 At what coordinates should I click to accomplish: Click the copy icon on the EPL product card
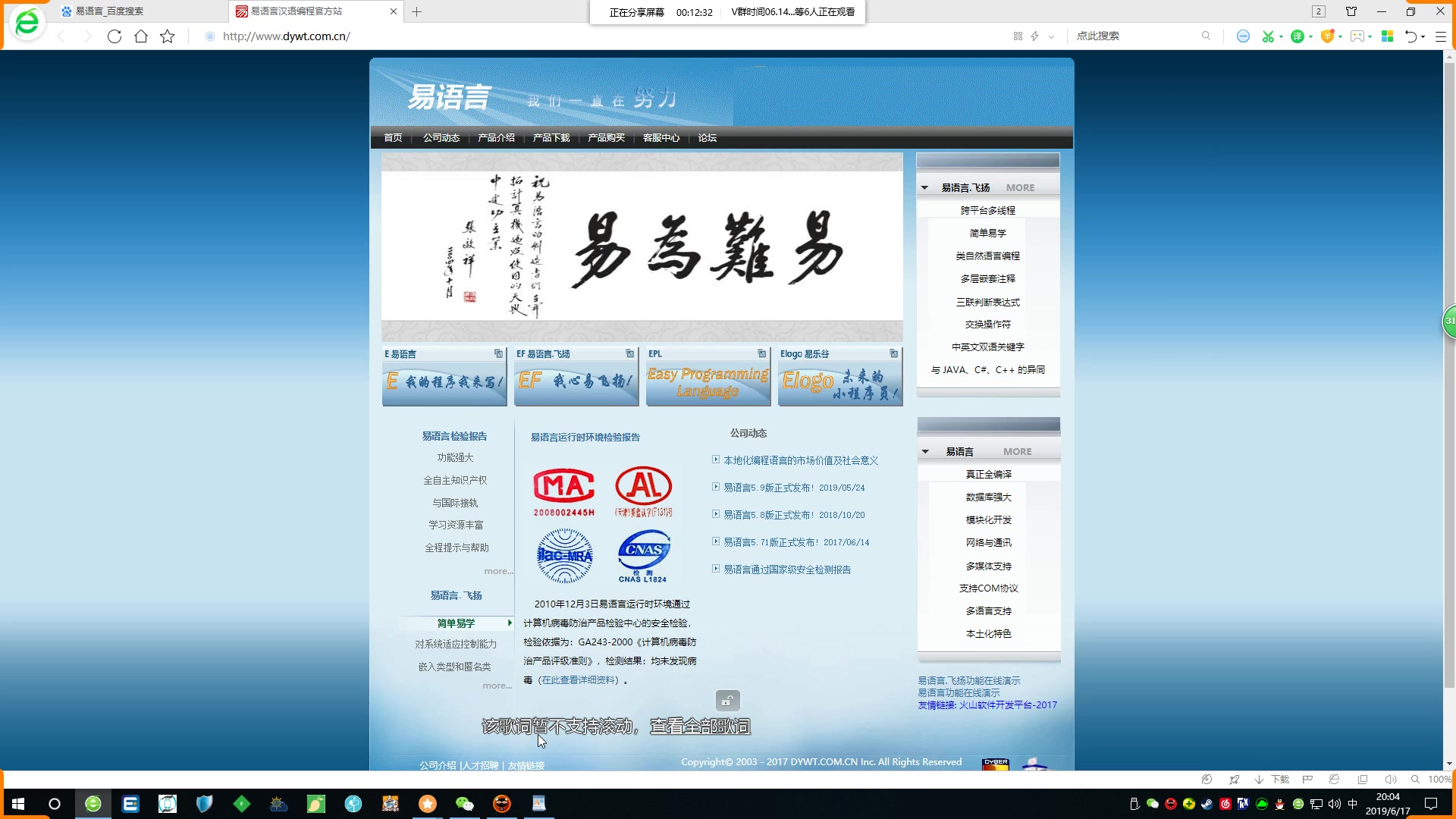coord(761,353)
